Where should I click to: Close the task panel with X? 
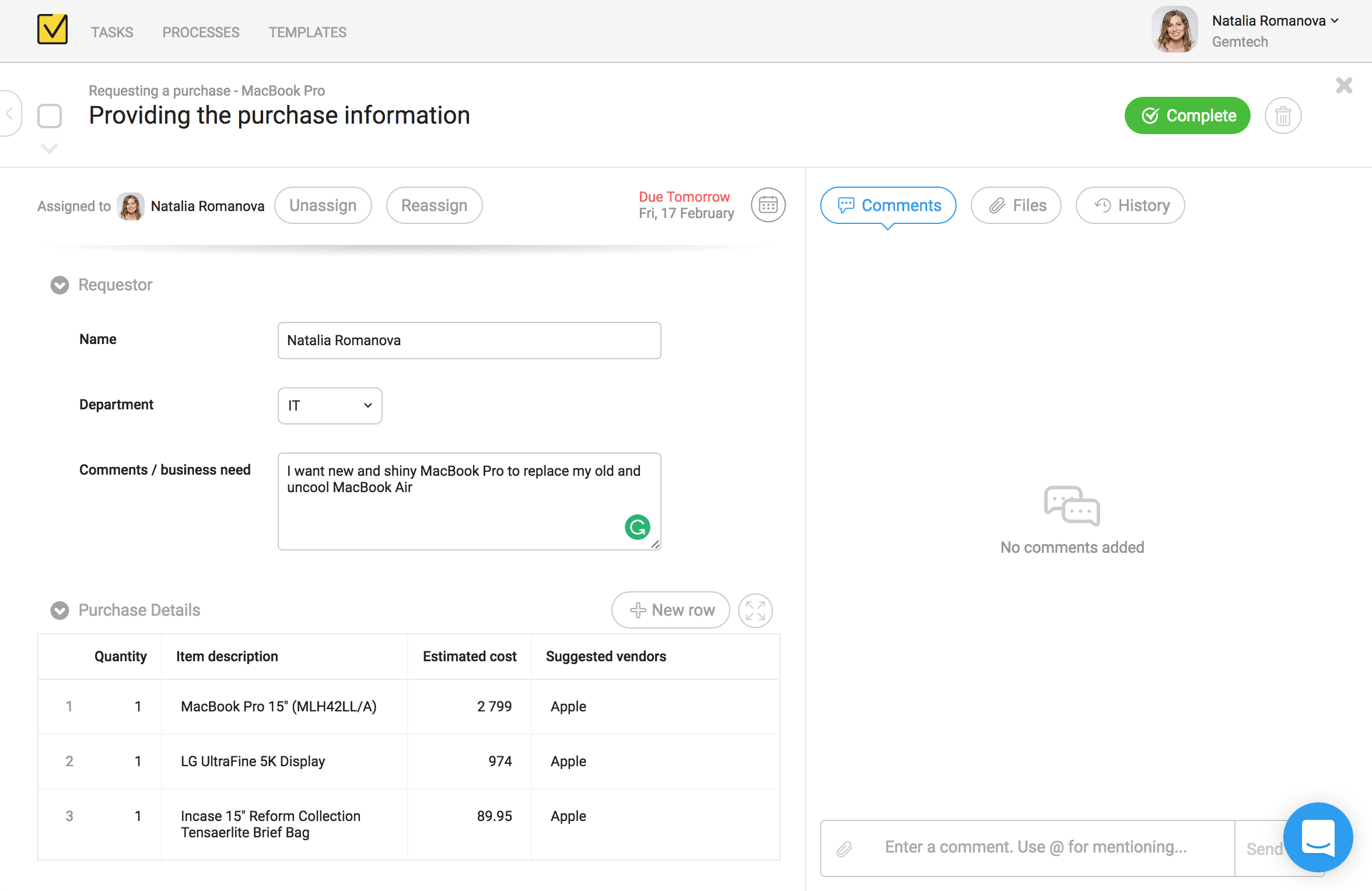click(1344, 86)
